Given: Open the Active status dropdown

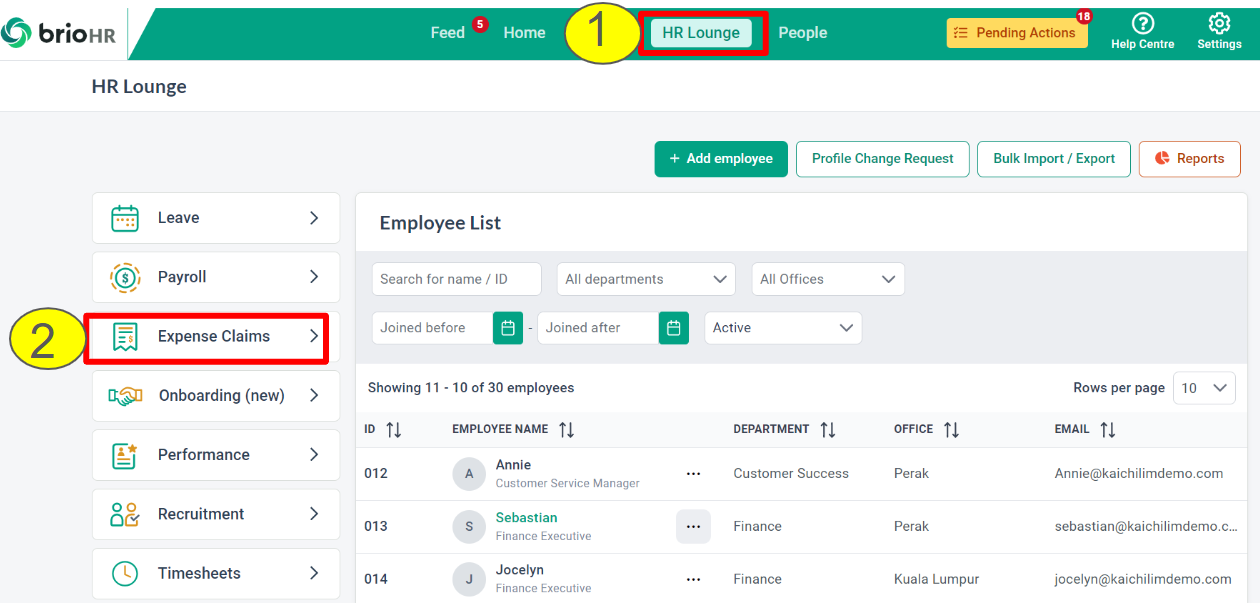Looking at the screenshot, I should coord(783,328).
